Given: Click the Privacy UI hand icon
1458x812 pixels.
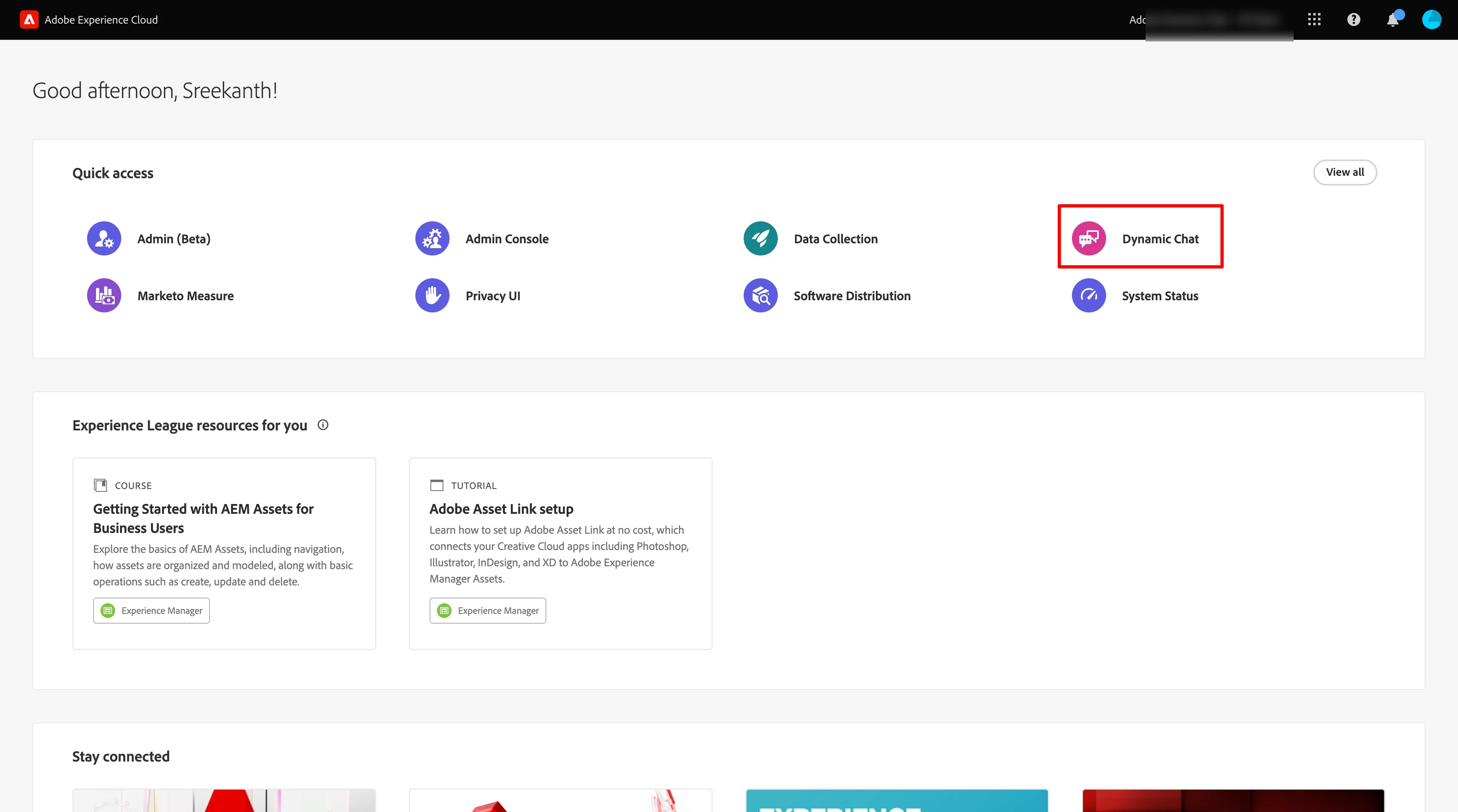Looking at the screenshot, I should (x=432, y=295).
